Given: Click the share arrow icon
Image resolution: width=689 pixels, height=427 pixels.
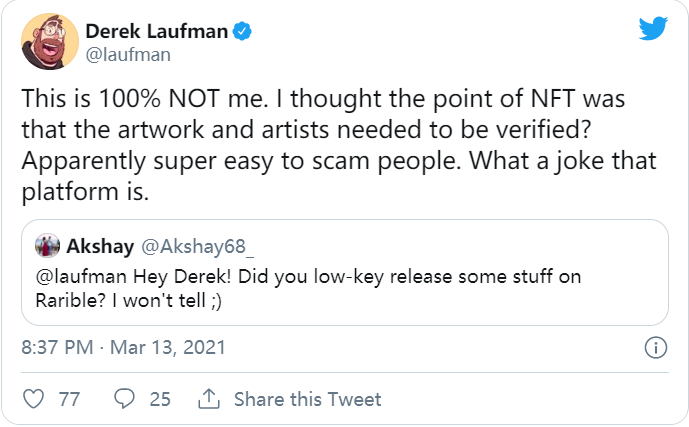Looking at the screenshot, I should click(209, 399).
